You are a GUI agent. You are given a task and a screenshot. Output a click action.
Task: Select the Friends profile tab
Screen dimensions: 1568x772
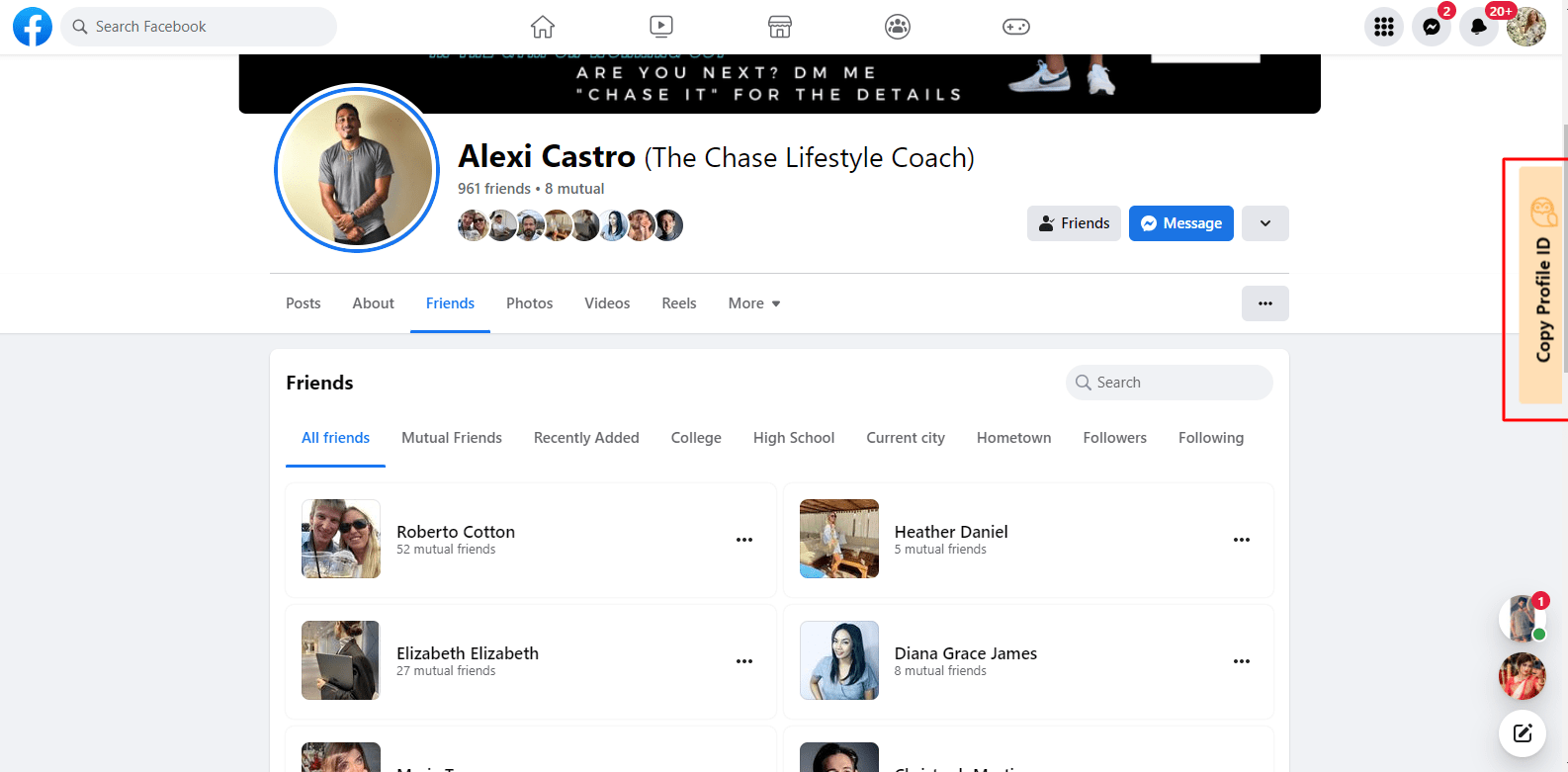(x=450, y=303)
